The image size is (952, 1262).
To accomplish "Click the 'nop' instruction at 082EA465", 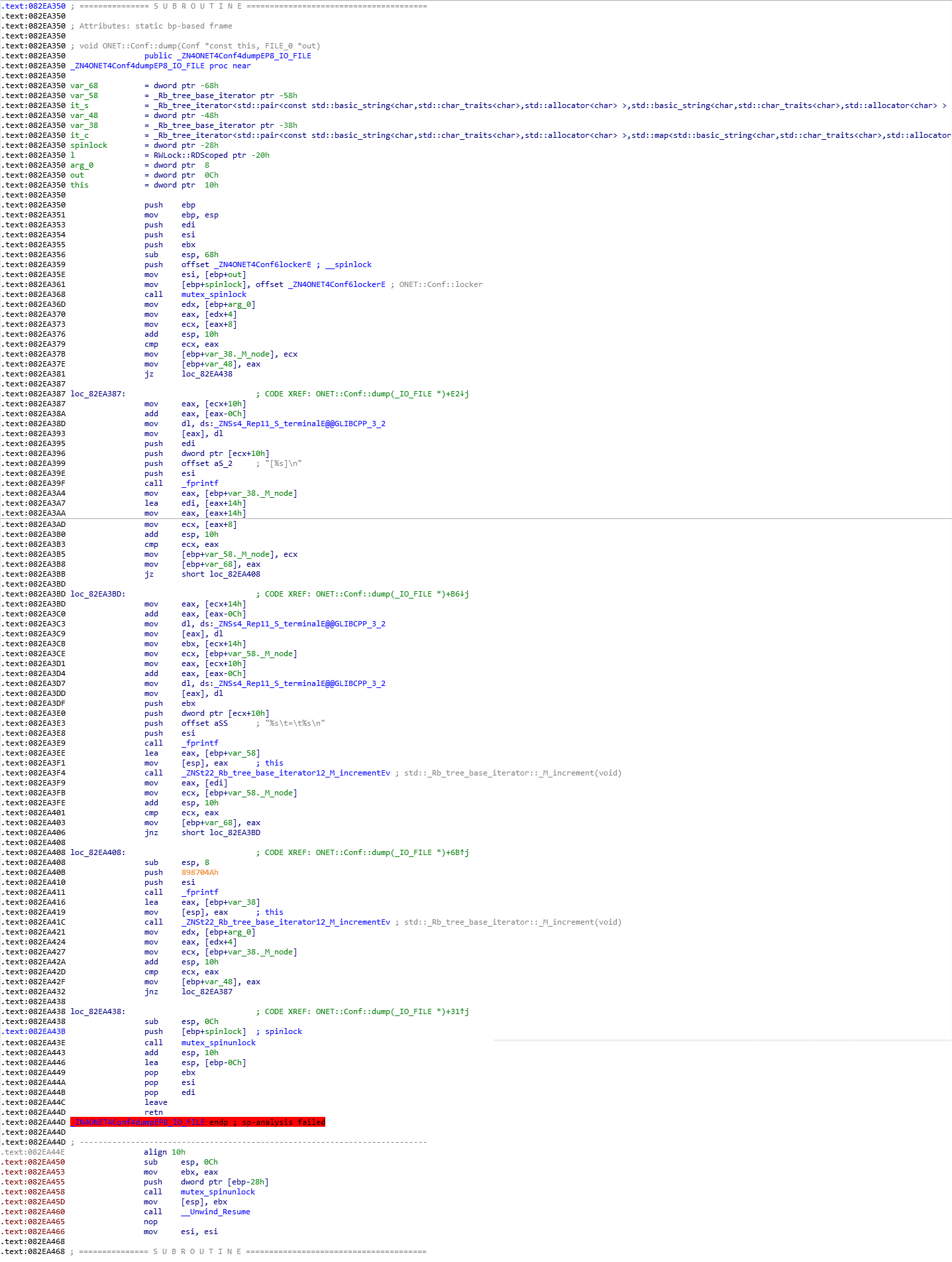I will click(x=151, y=1222).
